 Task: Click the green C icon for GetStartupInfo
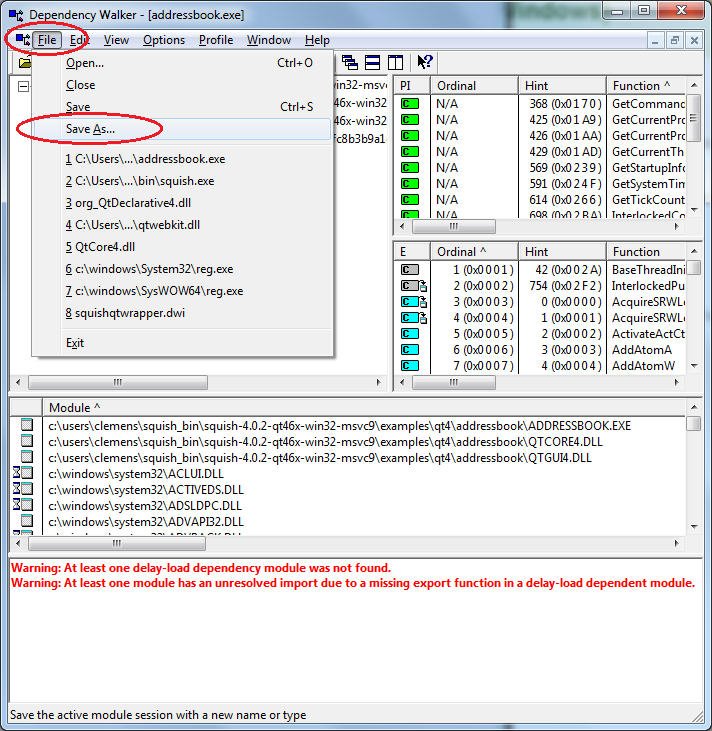point(410,168)
